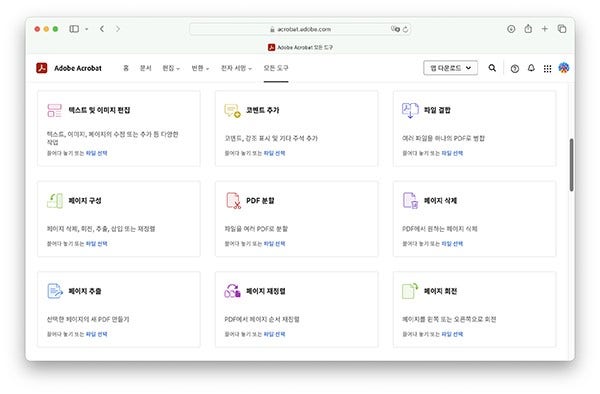Image resolution: width=600 pixels, height=394 pixels.
Task: Click 파일 선택 link in text edit card
Action: (x=96, y=153)
